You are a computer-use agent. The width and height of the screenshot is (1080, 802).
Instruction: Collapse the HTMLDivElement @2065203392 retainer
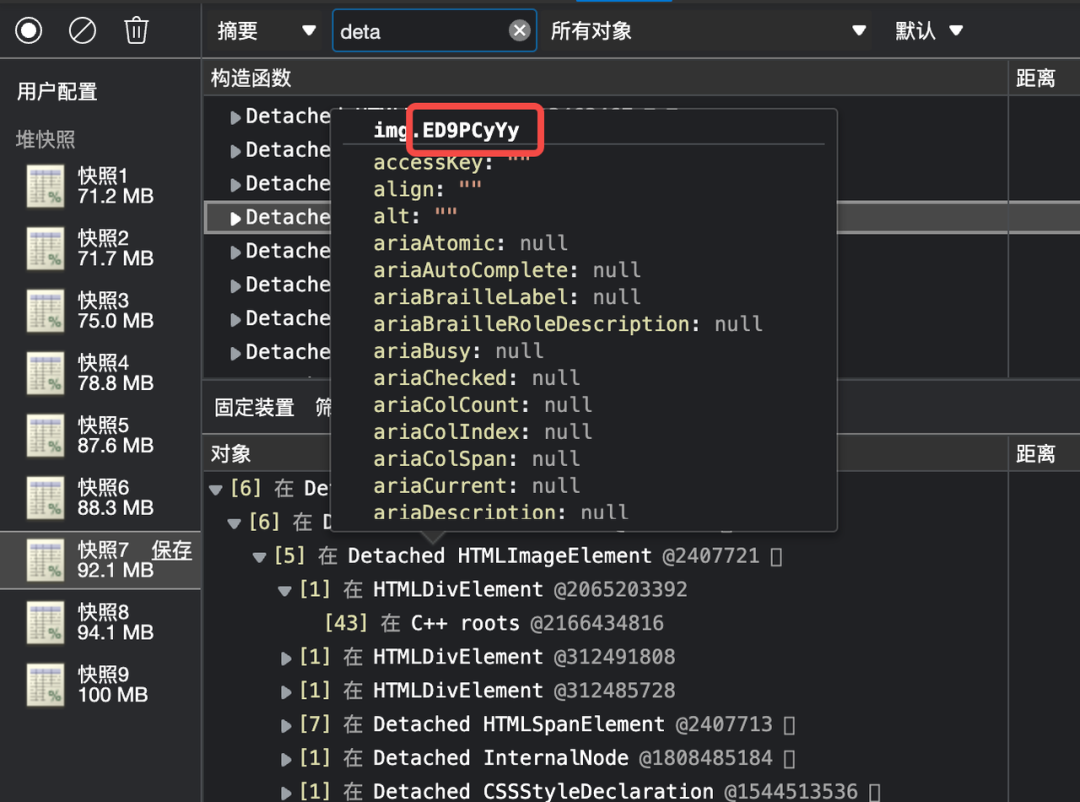[x=284, y=590]
